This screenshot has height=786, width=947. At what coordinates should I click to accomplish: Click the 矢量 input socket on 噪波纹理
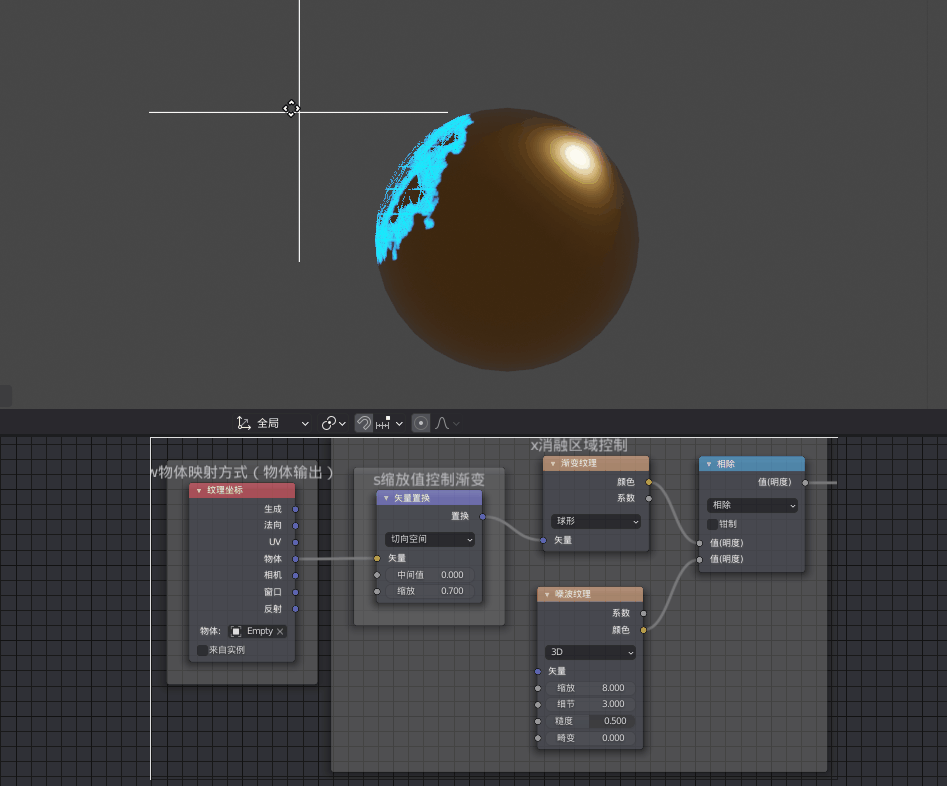538,671
